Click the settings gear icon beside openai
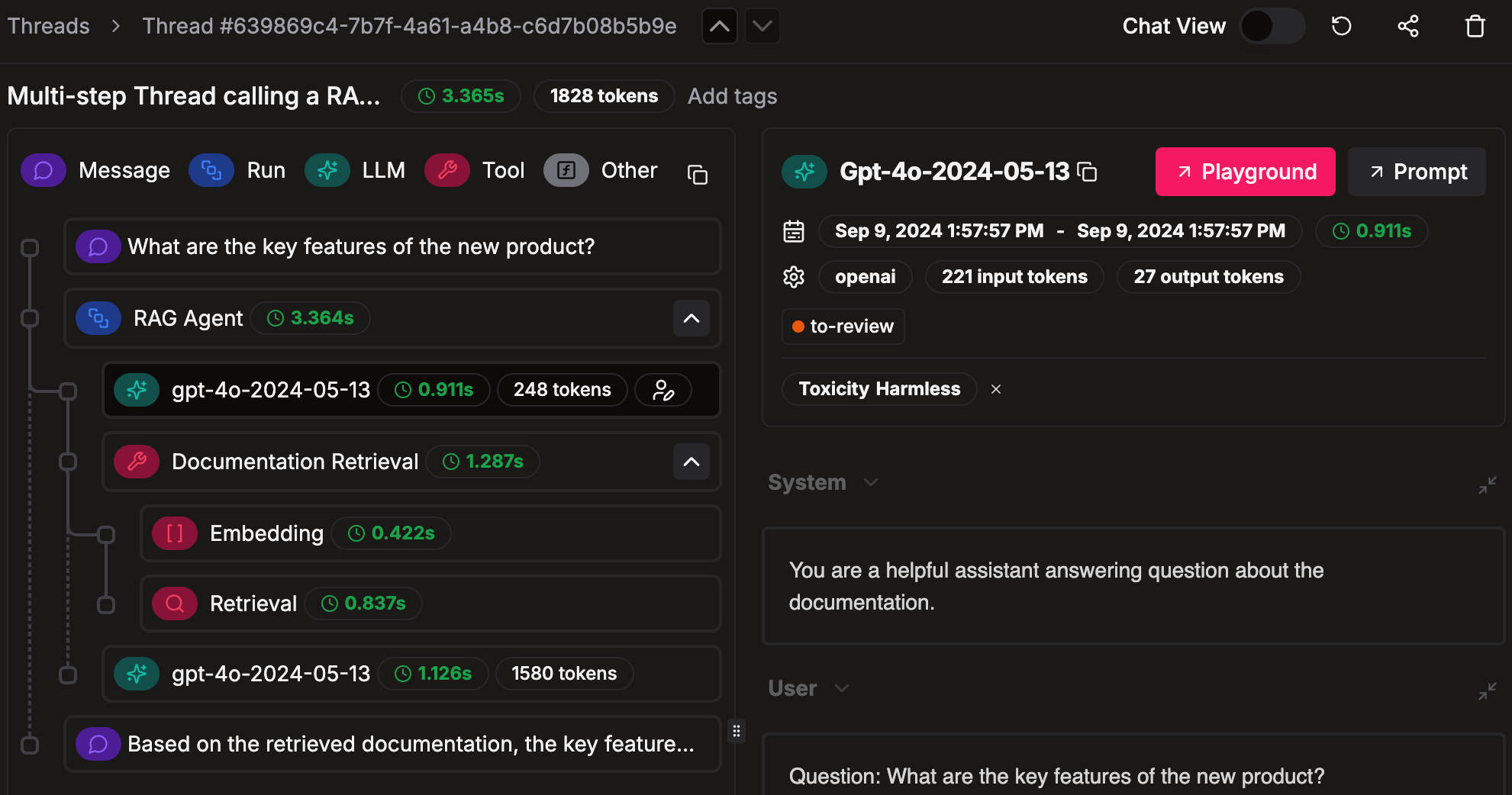Image resolution: width=1512 pixels, height=795 pixels. tap(794, 277)
